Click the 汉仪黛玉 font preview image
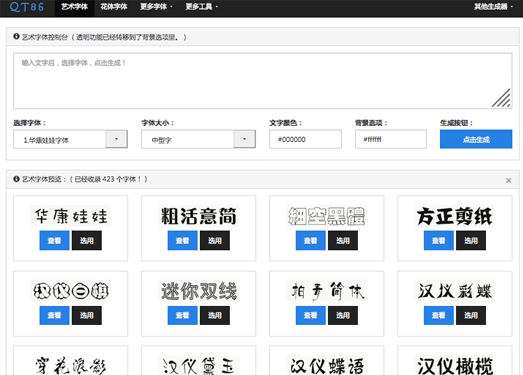Screen dimensions: 523x375 click(x=199, y=365)
